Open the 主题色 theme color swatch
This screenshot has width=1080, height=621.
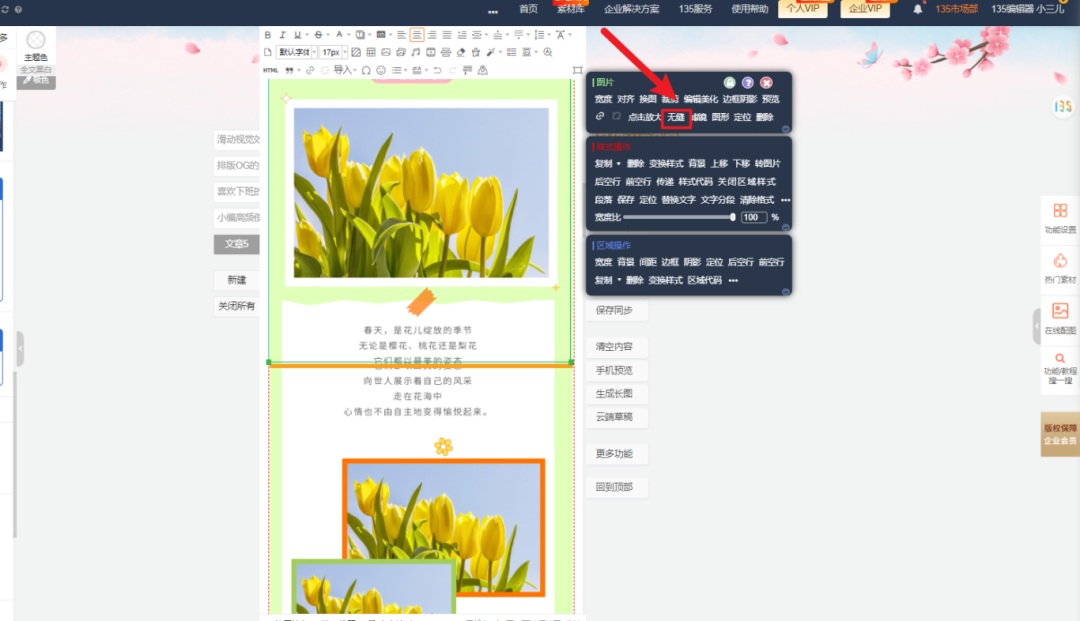click(x=36, y=40)
